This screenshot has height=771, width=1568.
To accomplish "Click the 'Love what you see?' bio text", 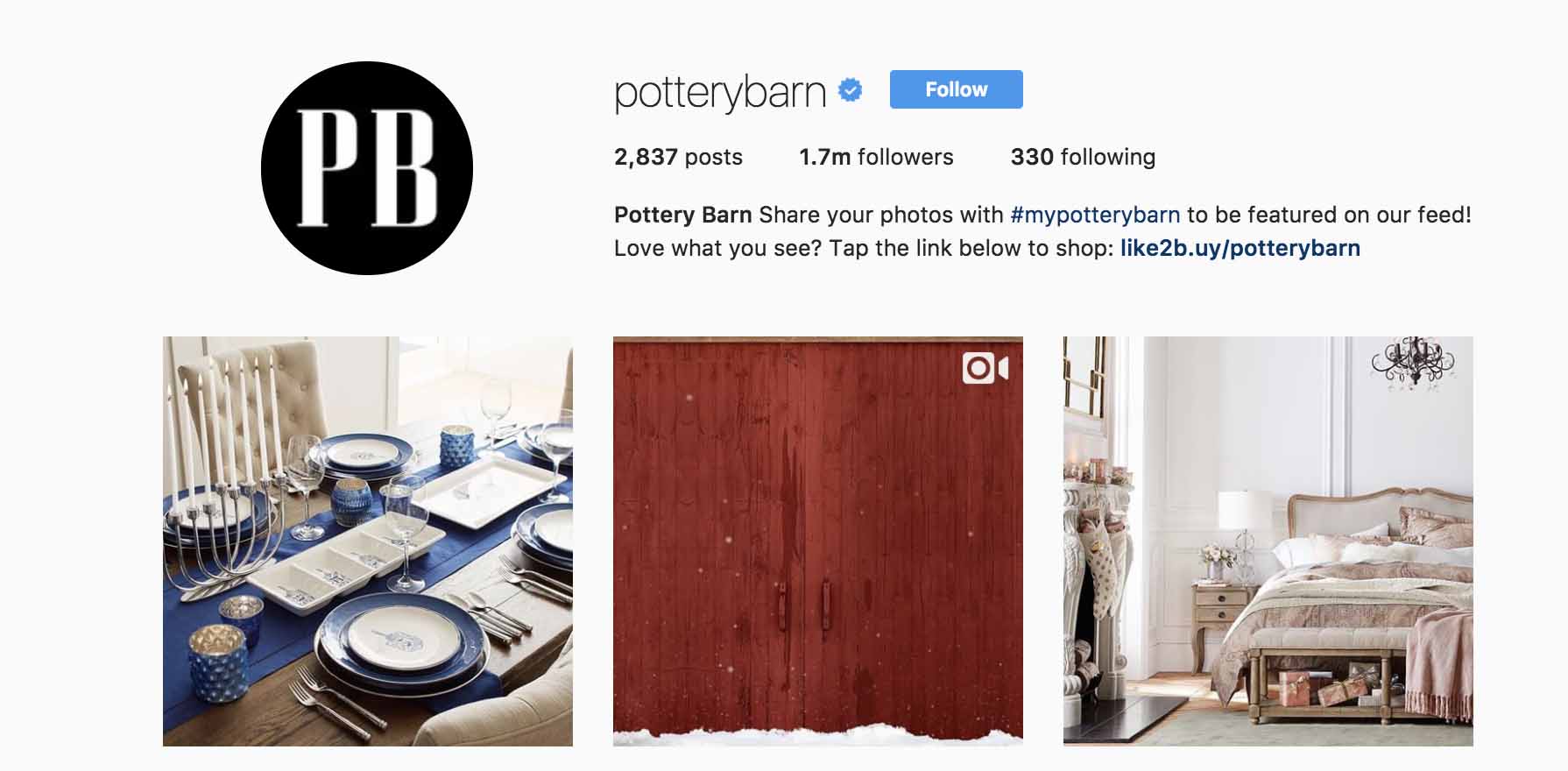I will pos(717,248).
